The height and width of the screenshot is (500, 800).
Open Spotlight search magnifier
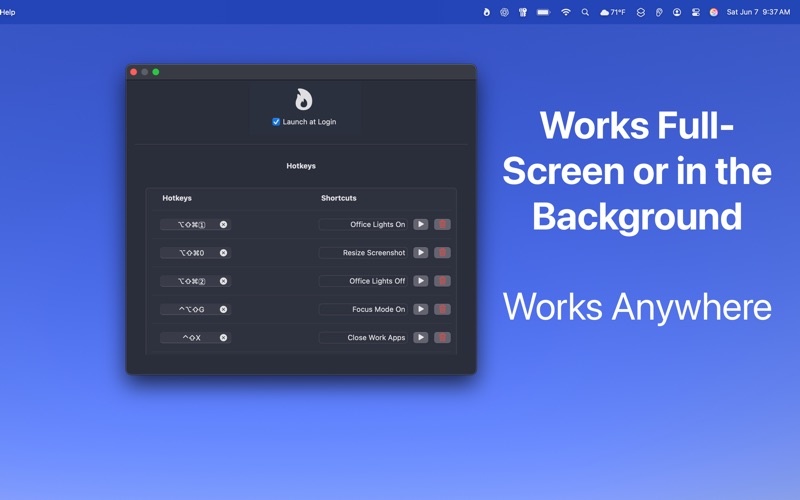(x=585, y=12)
